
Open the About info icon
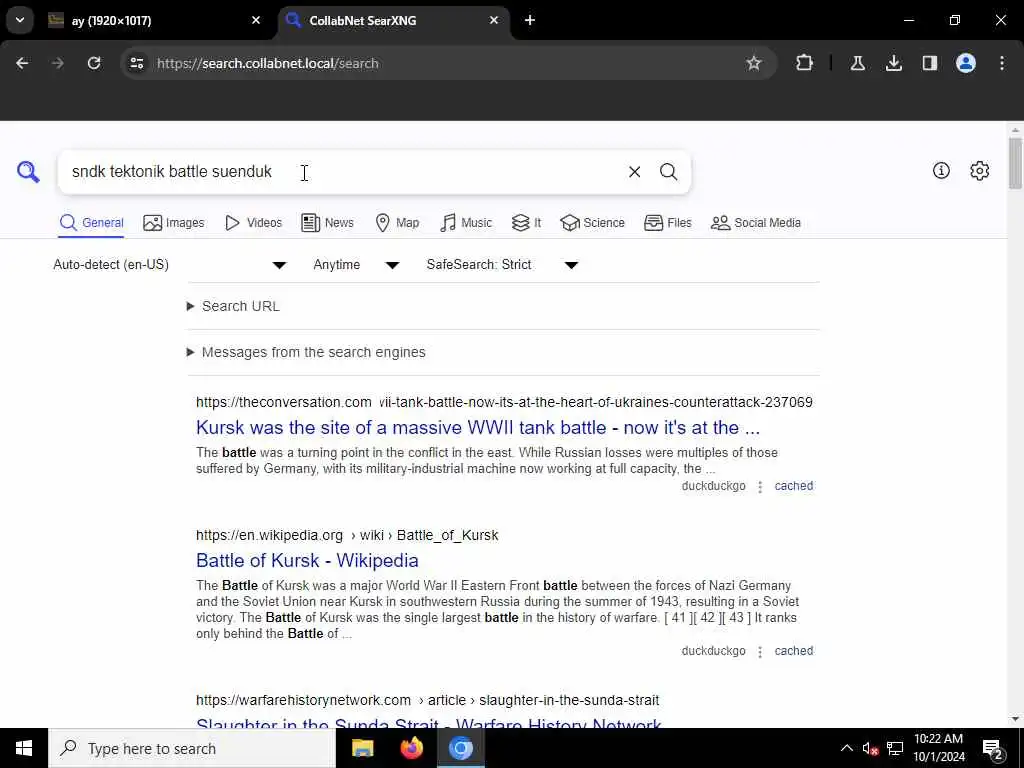click(941, 170)
